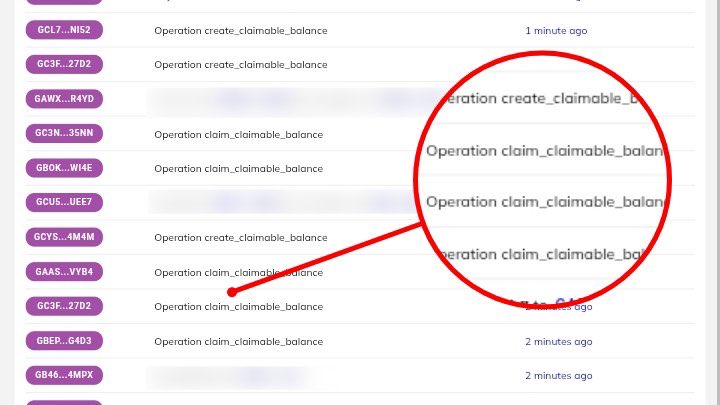Screen dimensions: 720x405
Task: Click '2 minutes ago' in GB46...4MPX row
Action: (559, 376)
